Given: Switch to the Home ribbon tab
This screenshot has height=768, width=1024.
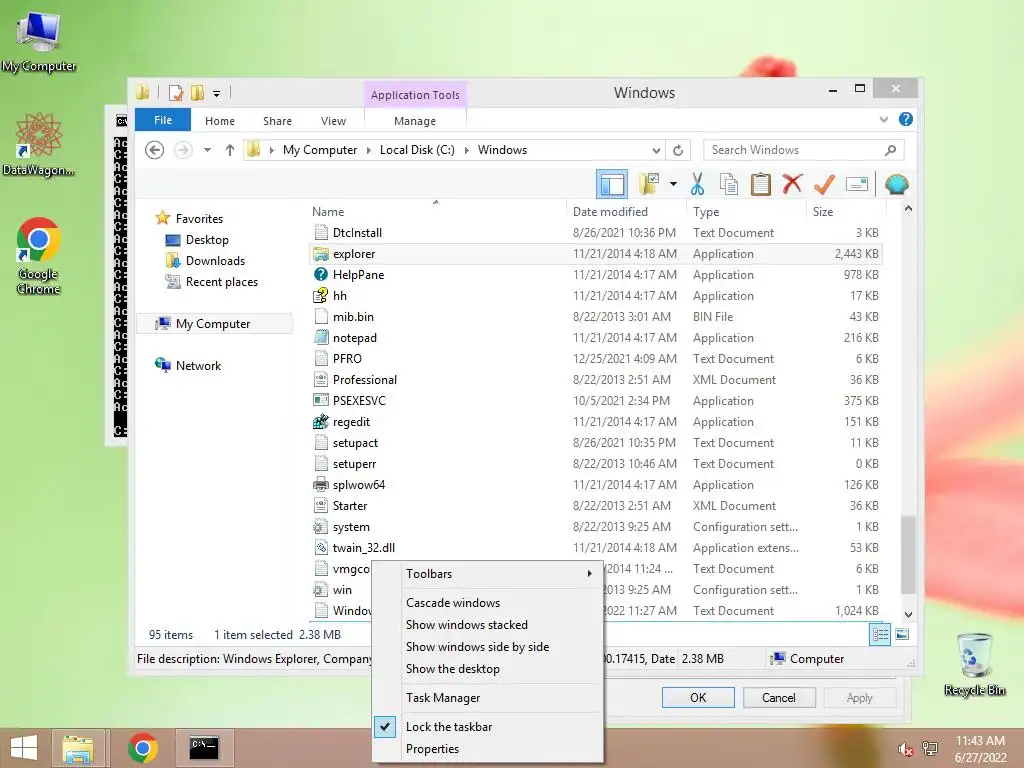Looking at the screenshot, I should [x=219, y=121].
